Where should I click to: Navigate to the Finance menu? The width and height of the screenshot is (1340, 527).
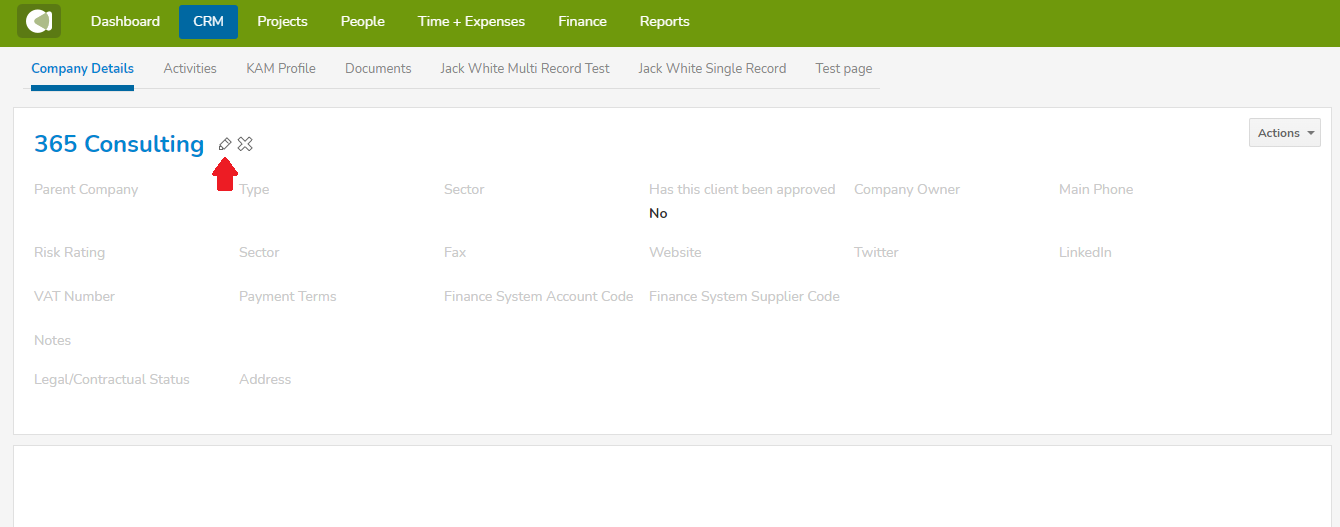pos(582,21)
